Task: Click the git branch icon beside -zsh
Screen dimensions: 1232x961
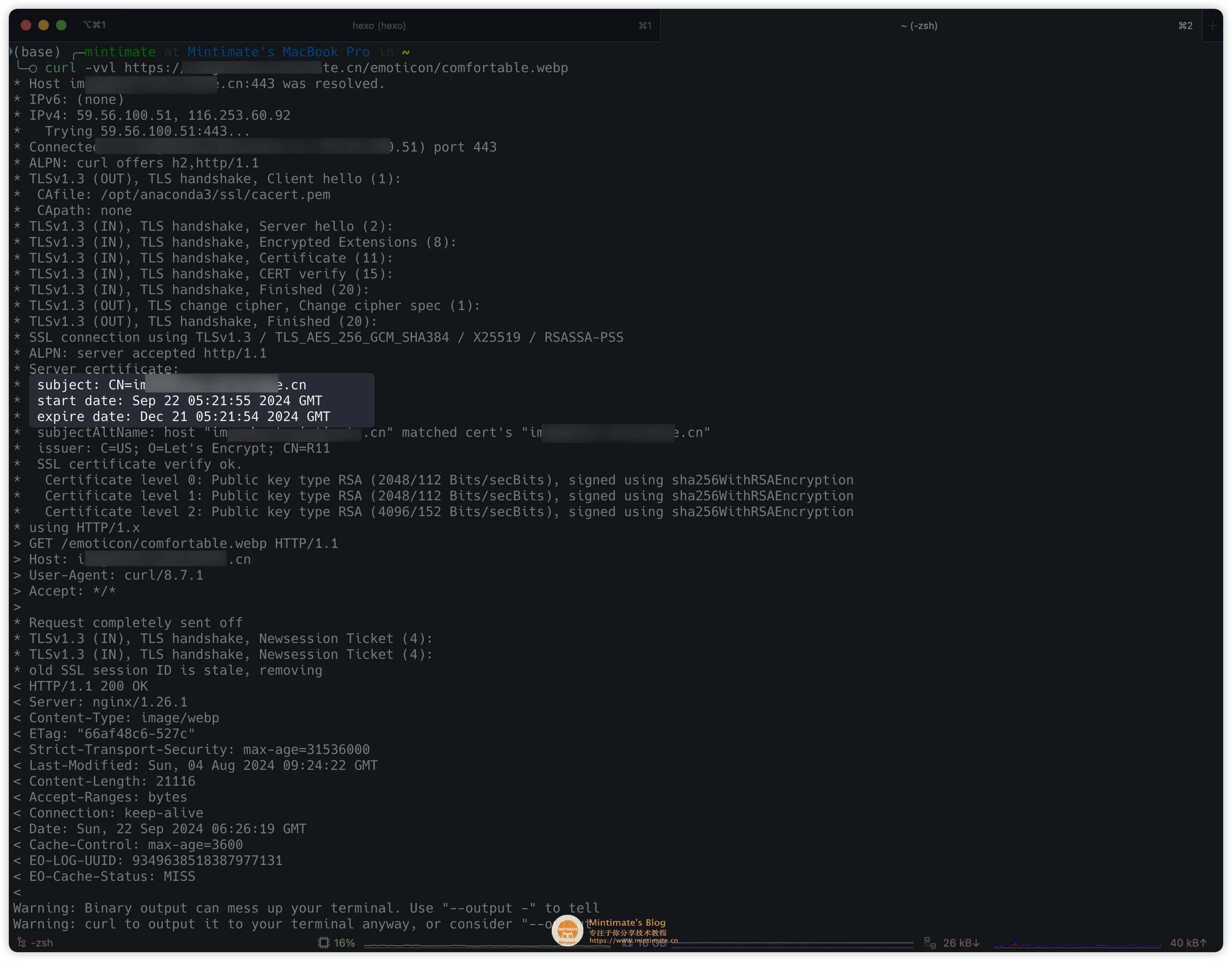Action: tap(22, 943)
